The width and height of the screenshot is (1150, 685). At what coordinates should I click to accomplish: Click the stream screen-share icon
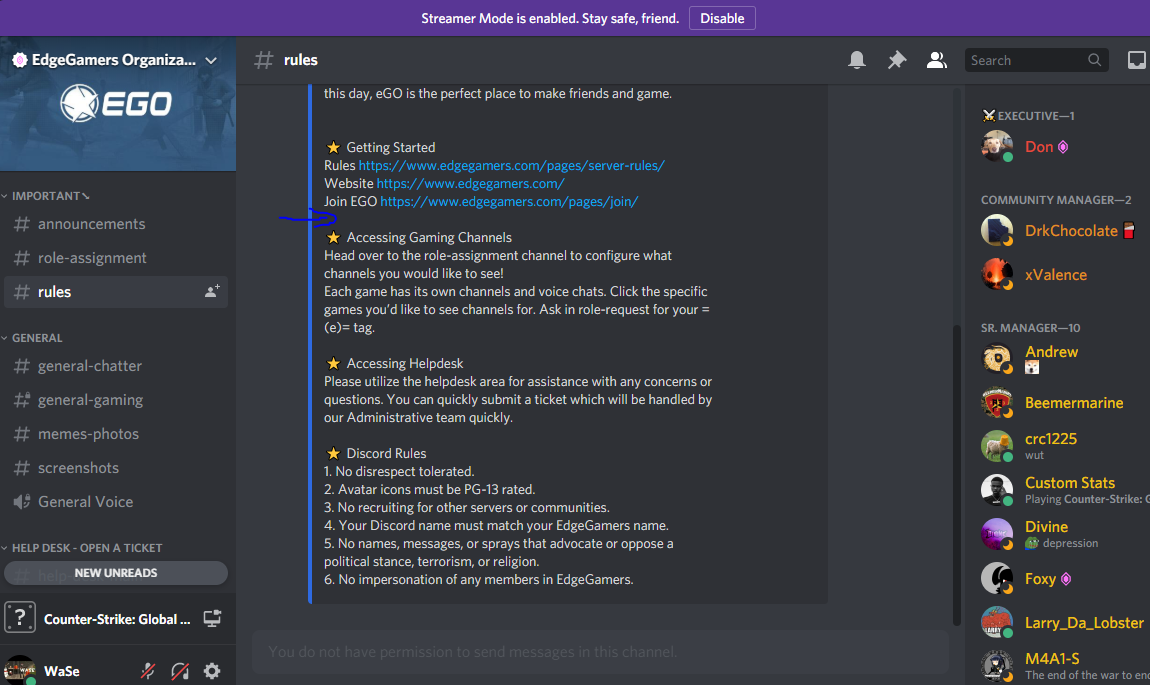click(212, 618)
